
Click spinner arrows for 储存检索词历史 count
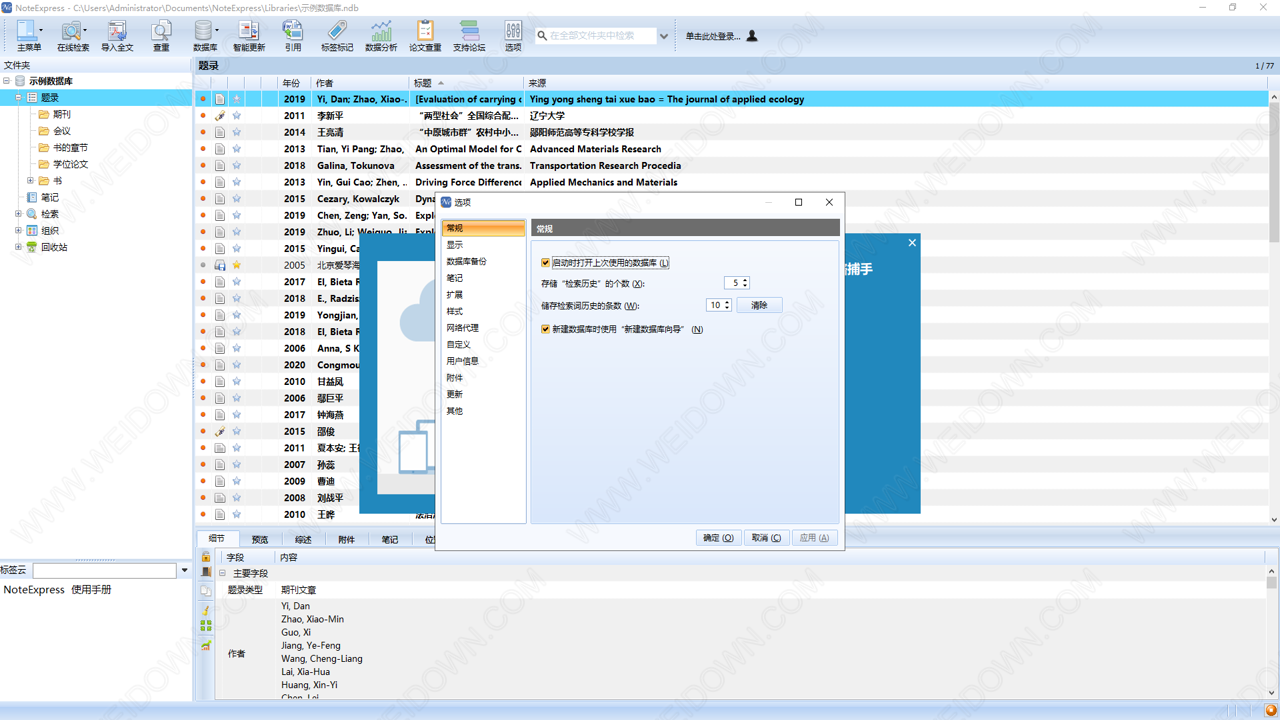(727, 305)
